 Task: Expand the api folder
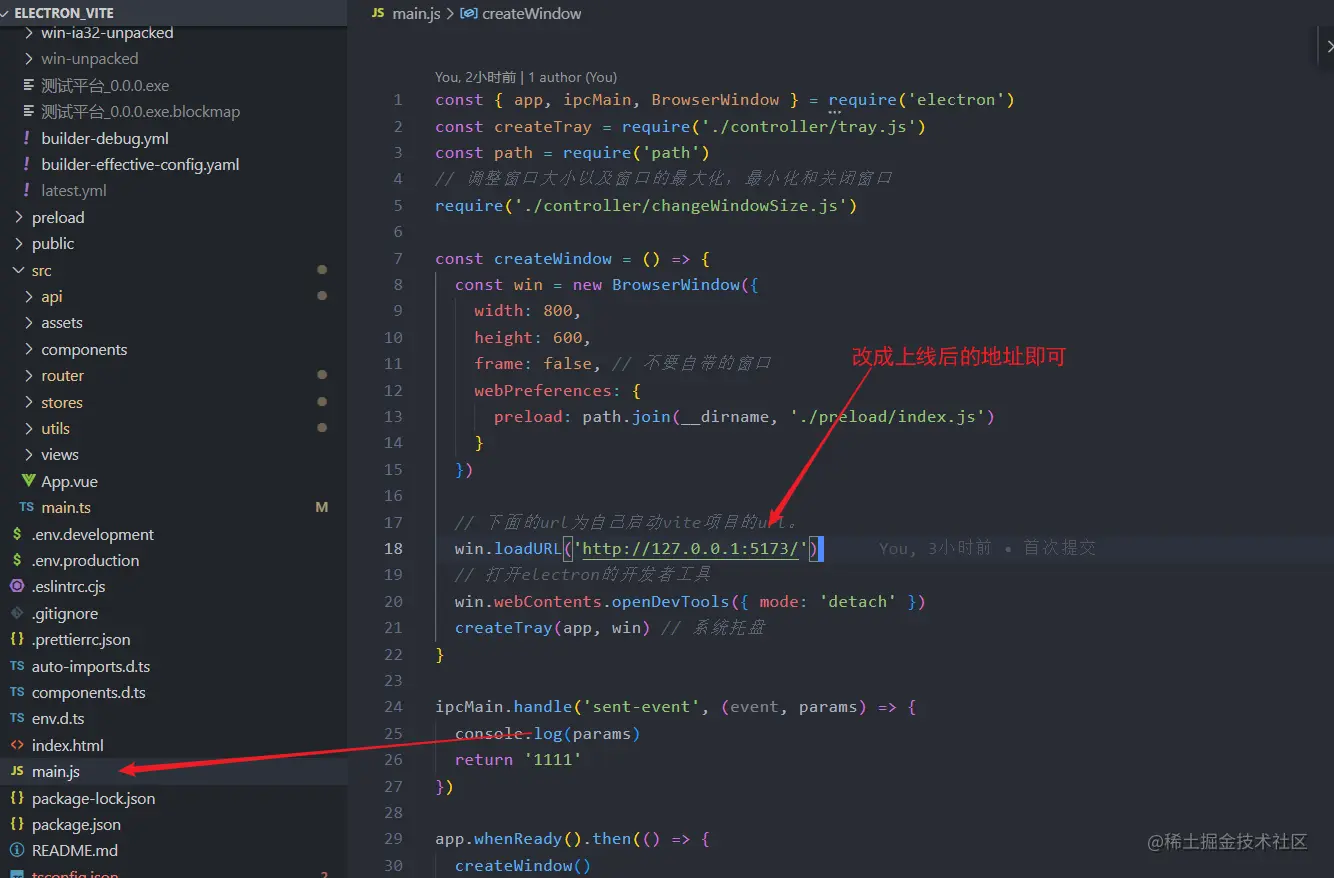tap(28, 297)
